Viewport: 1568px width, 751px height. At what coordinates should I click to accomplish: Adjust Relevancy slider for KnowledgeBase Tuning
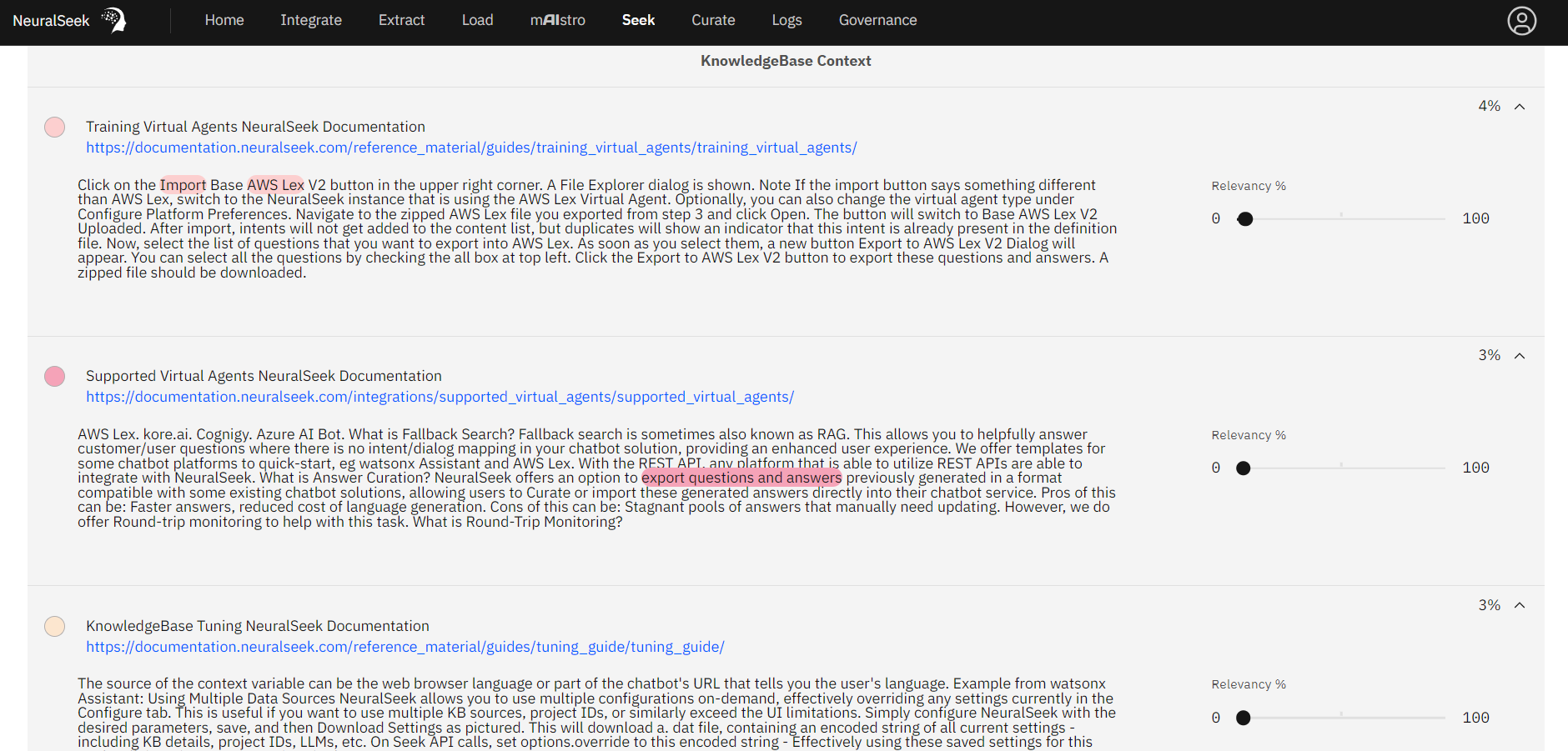(1244, 718)
